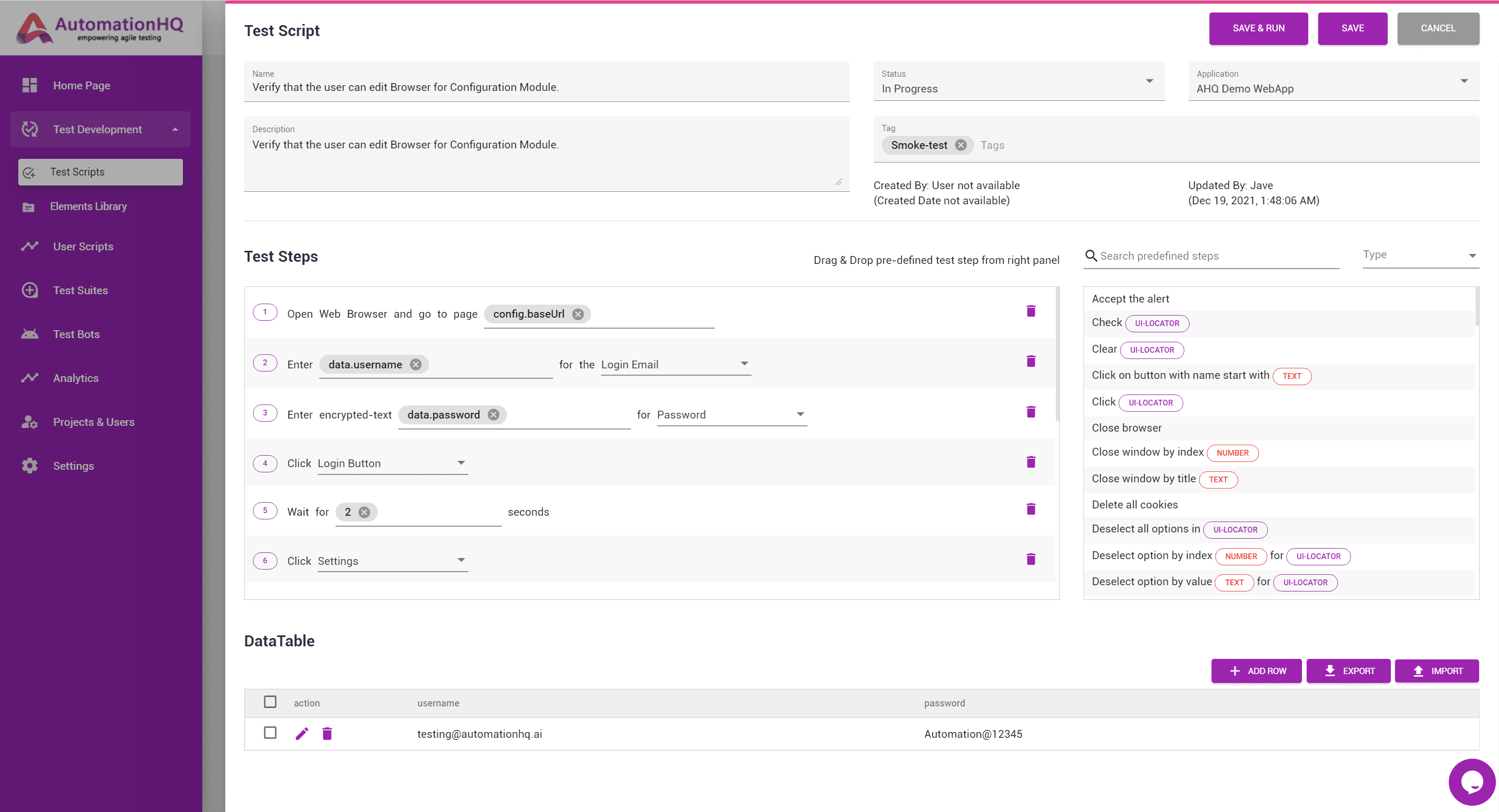Open Elements Library from the sidebar icon
The height and width of the screenshot is (812, 1499).
tap(30, 206)
